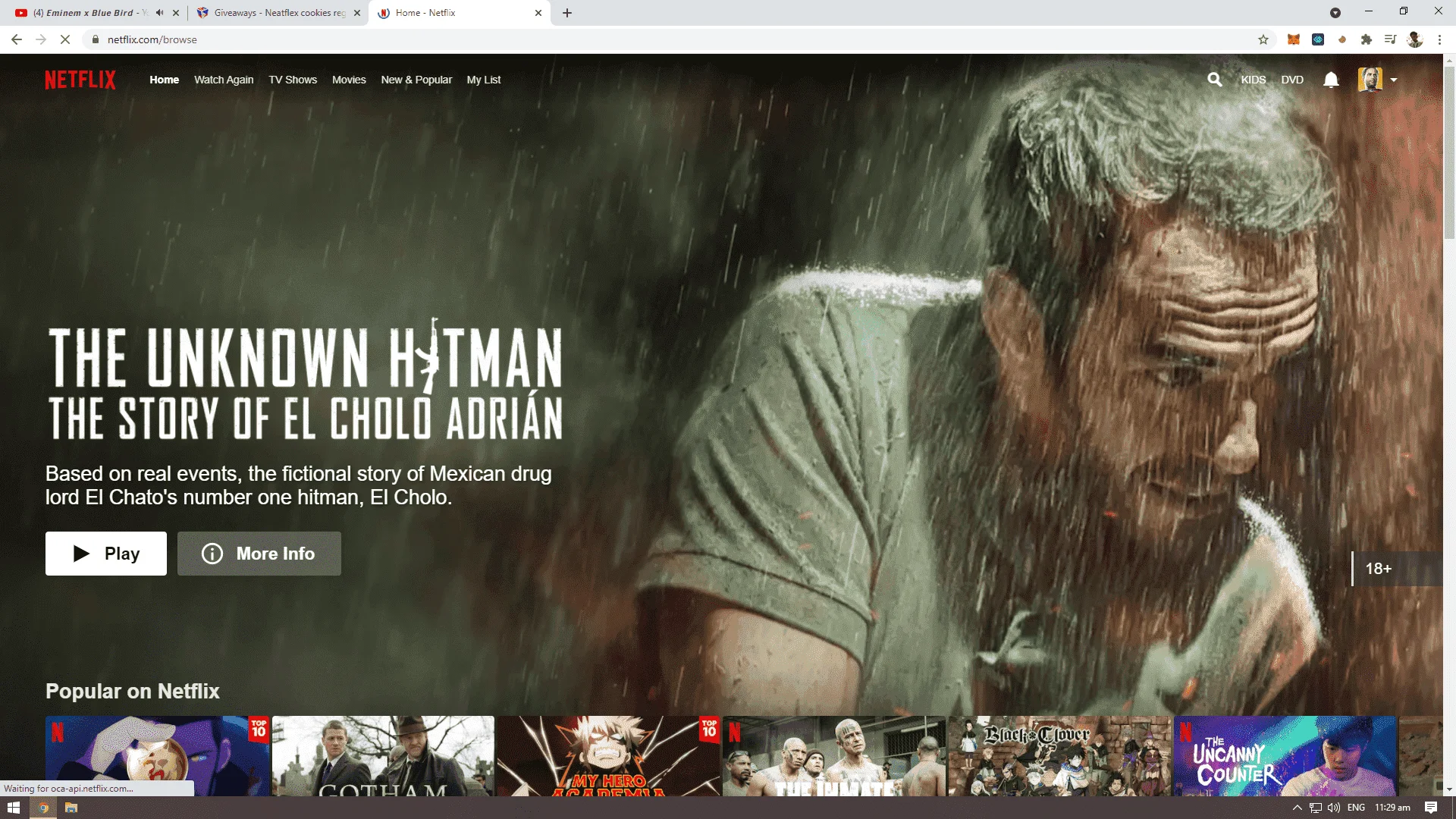The image size is (1456, 819).
Task: Open File Explorer from the taskbar
Action: [x=71, y=808]
